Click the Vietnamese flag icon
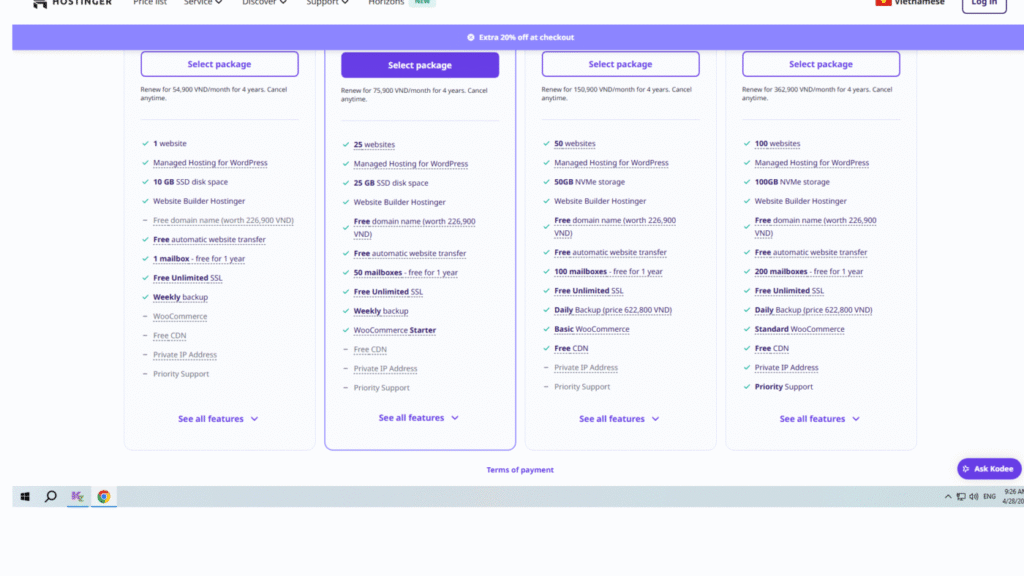 pos(883,3)
